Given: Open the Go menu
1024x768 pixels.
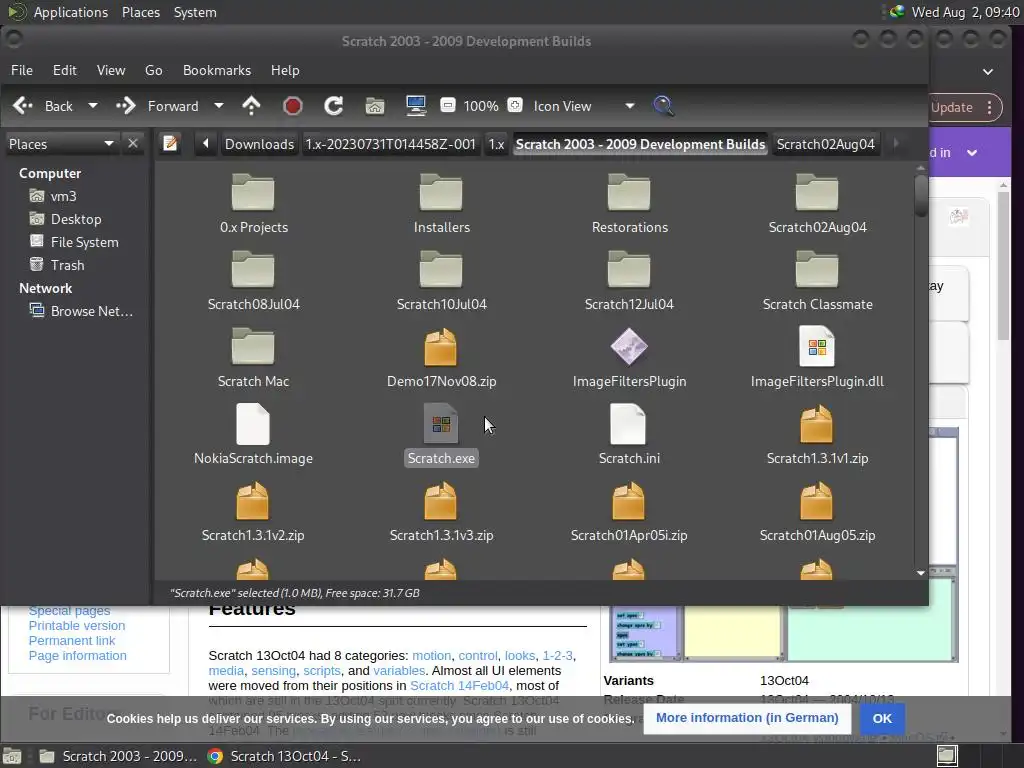Looking at the screenshot, I should pyautogui.click(x=153, y=70).
